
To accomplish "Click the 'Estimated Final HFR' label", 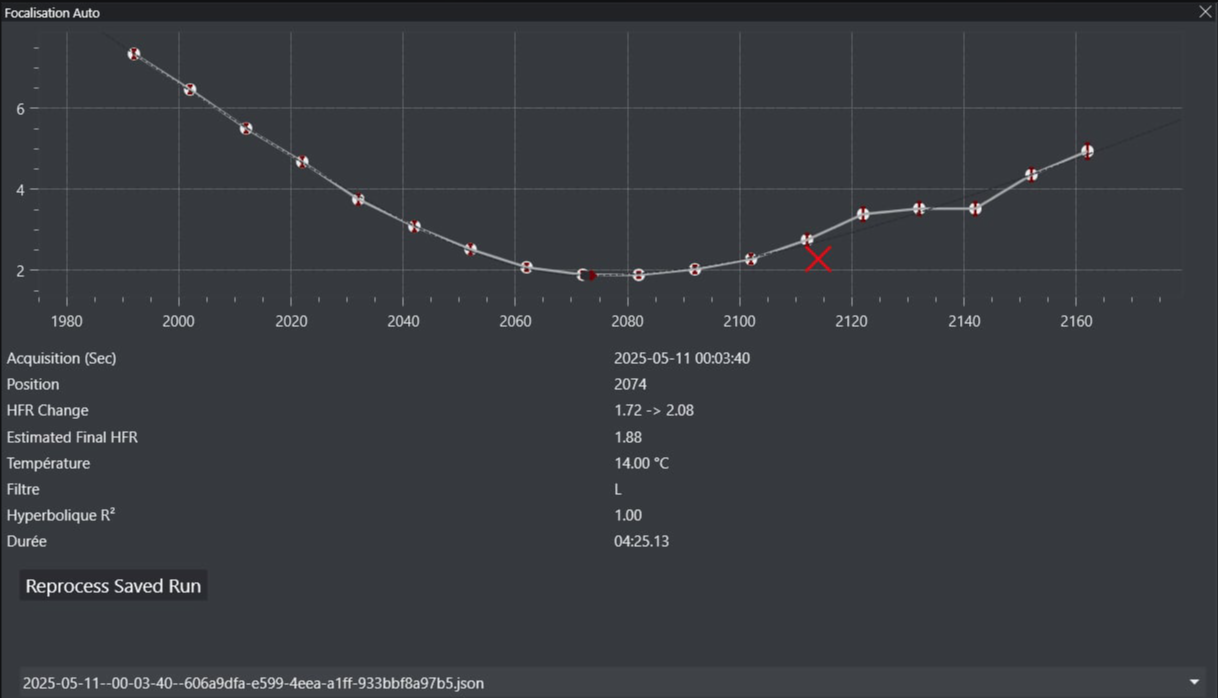I will click(x=72, y=437).
